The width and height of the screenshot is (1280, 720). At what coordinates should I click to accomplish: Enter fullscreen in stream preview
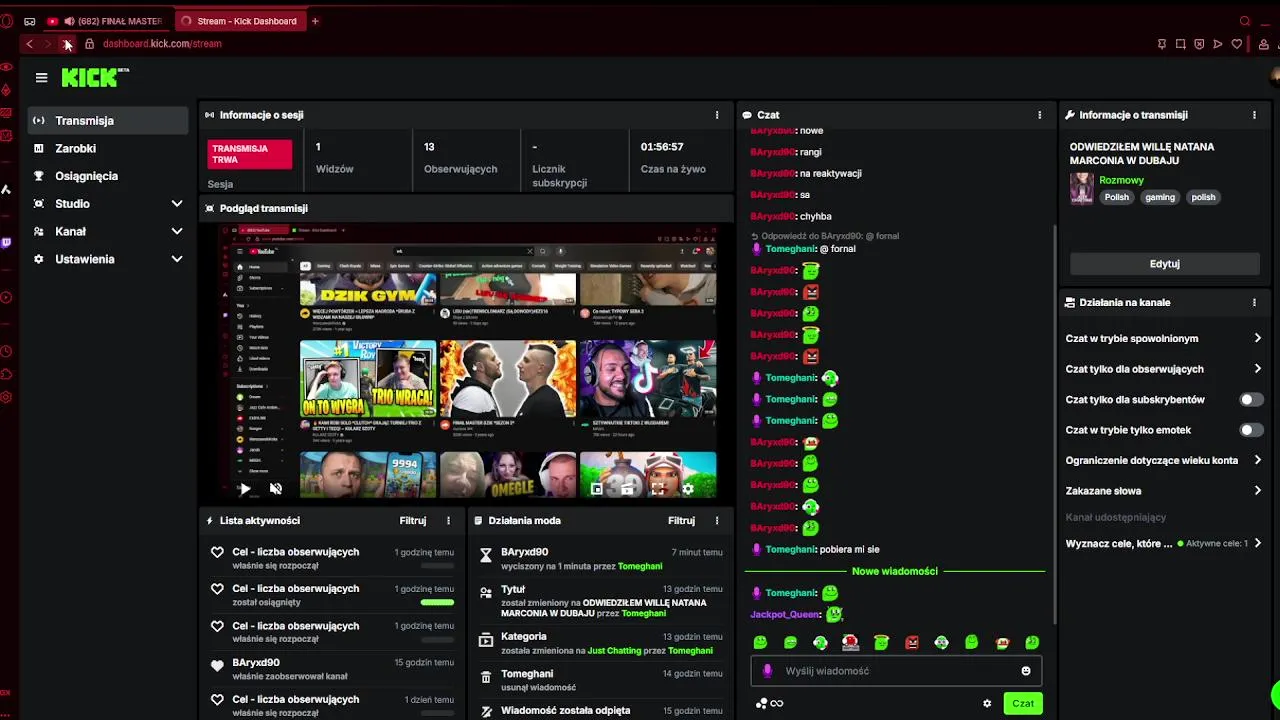click(x=657, y=489)
